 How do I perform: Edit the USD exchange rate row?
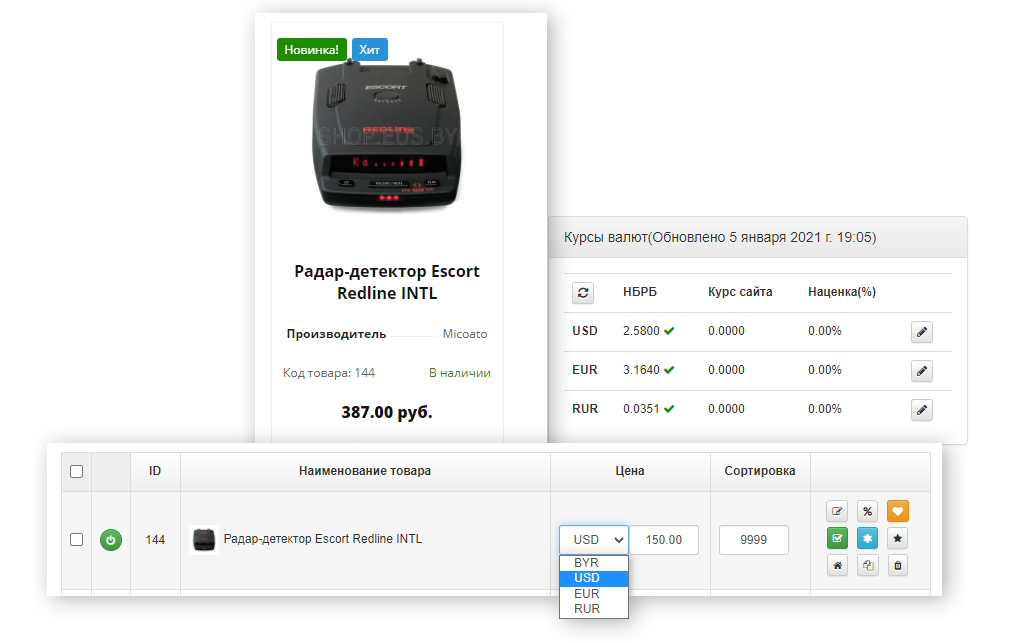(x=921, y=332)
